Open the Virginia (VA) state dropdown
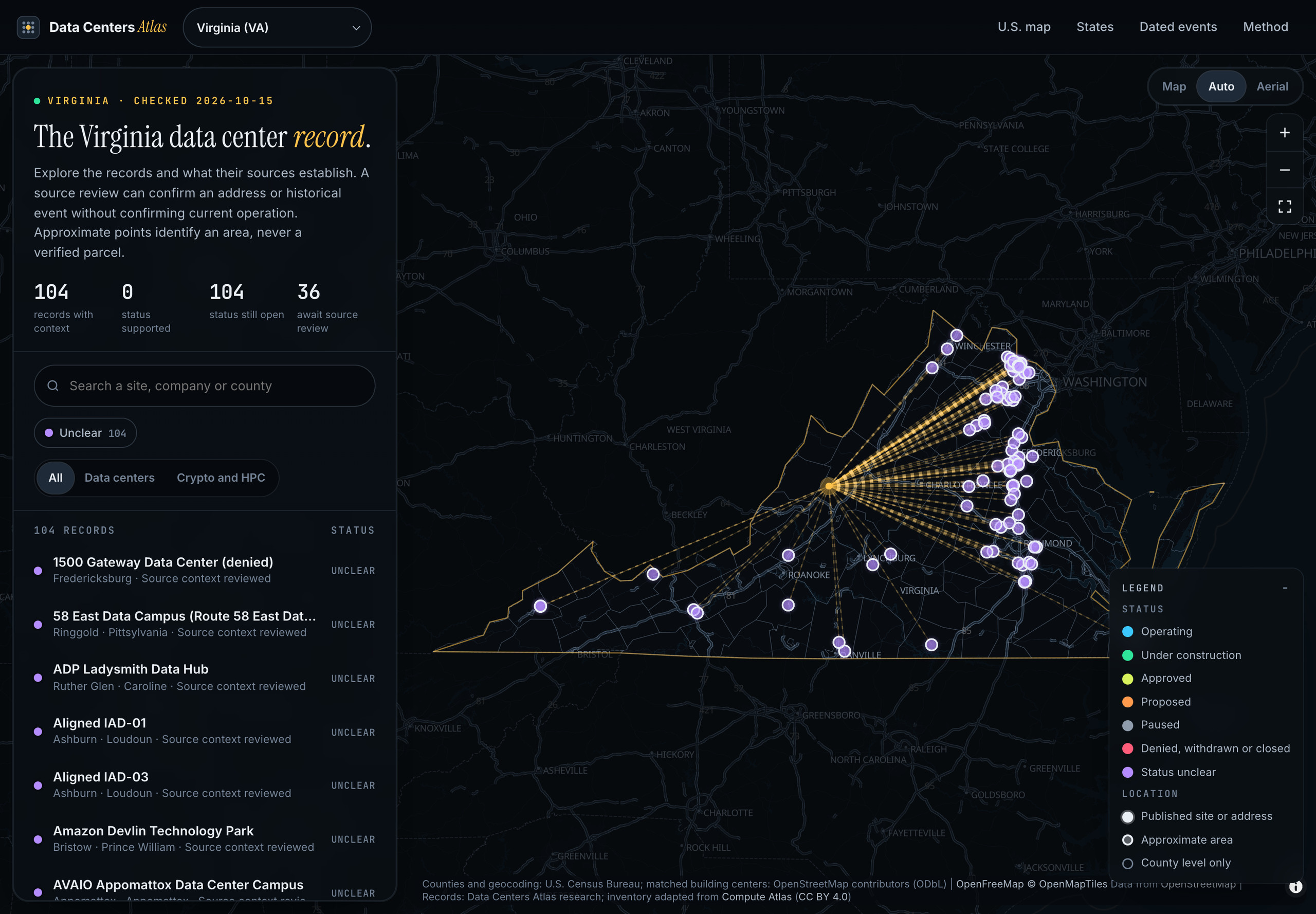1316x914 pixels. coord(277,27)
